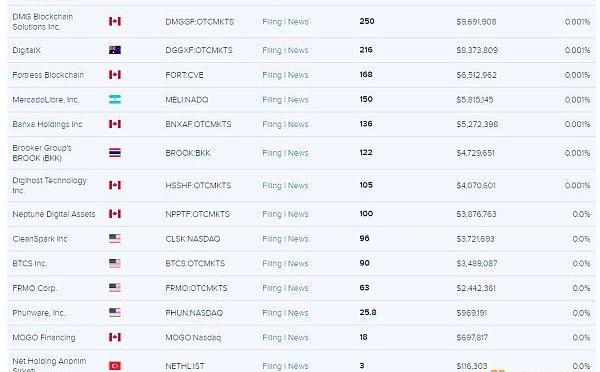
Task: Click the $969,191 value for Phunware
Action: [471, 313]
